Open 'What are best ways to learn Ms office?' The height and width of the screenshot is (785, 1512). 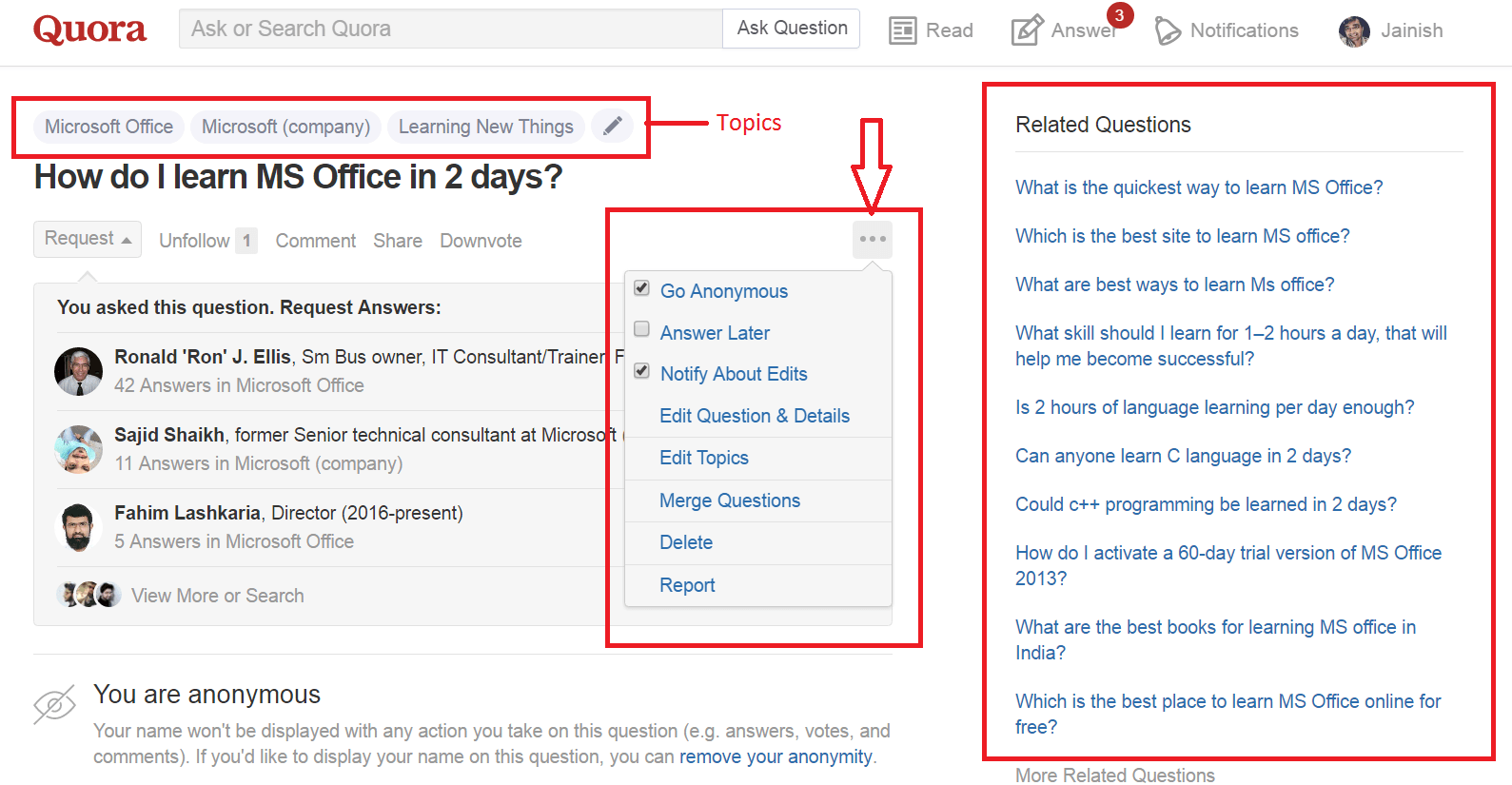tap(1175, 285)
